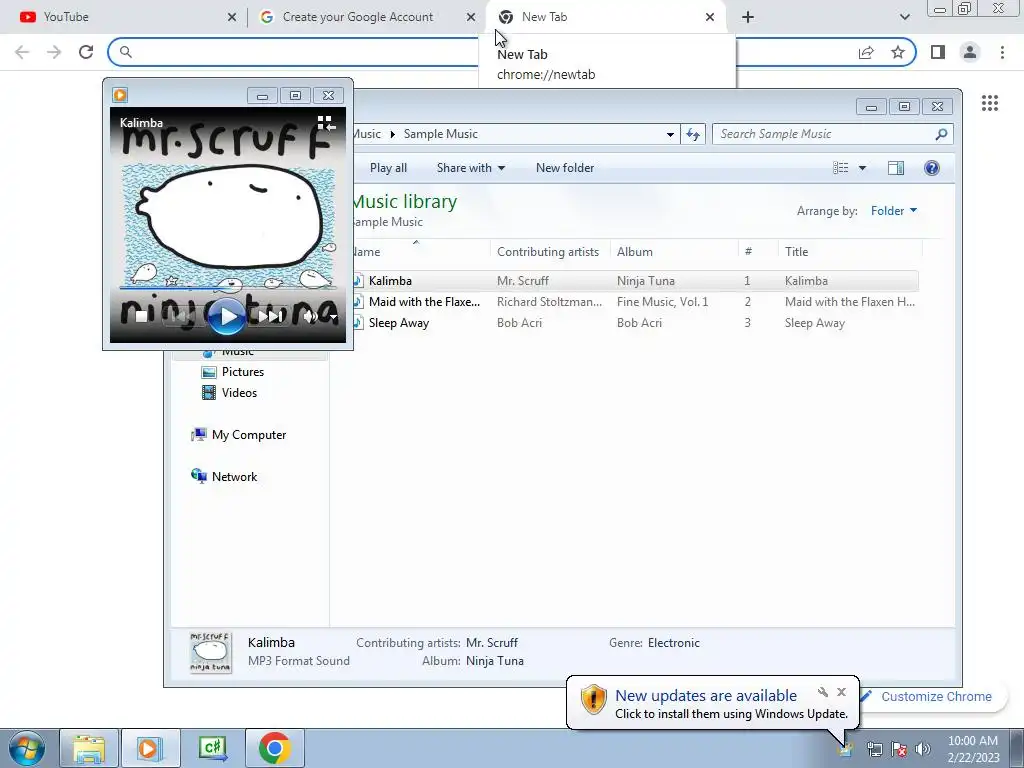Image resolution: width=1024 pixels, height=768 pixels.
Task: Toggle the preview pane icon
Action: point(896,168)
